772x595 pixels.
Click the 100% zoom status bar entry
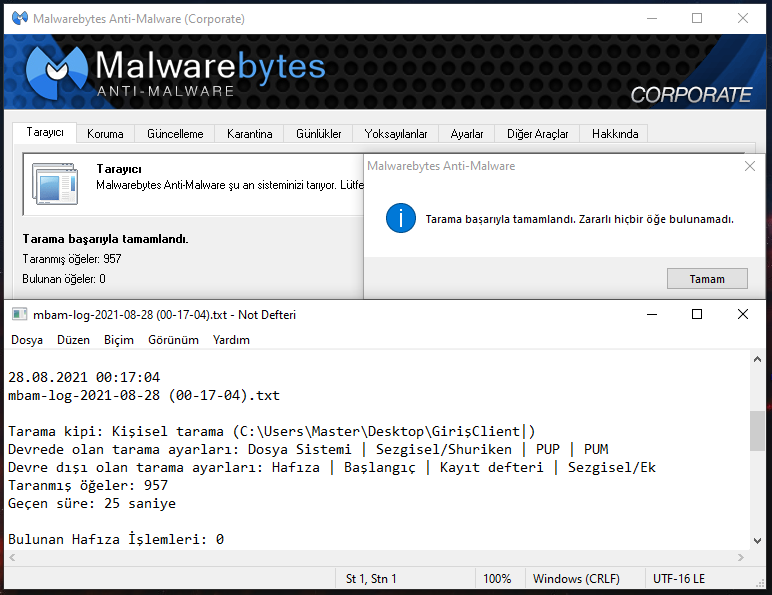[x=497, y=579]
